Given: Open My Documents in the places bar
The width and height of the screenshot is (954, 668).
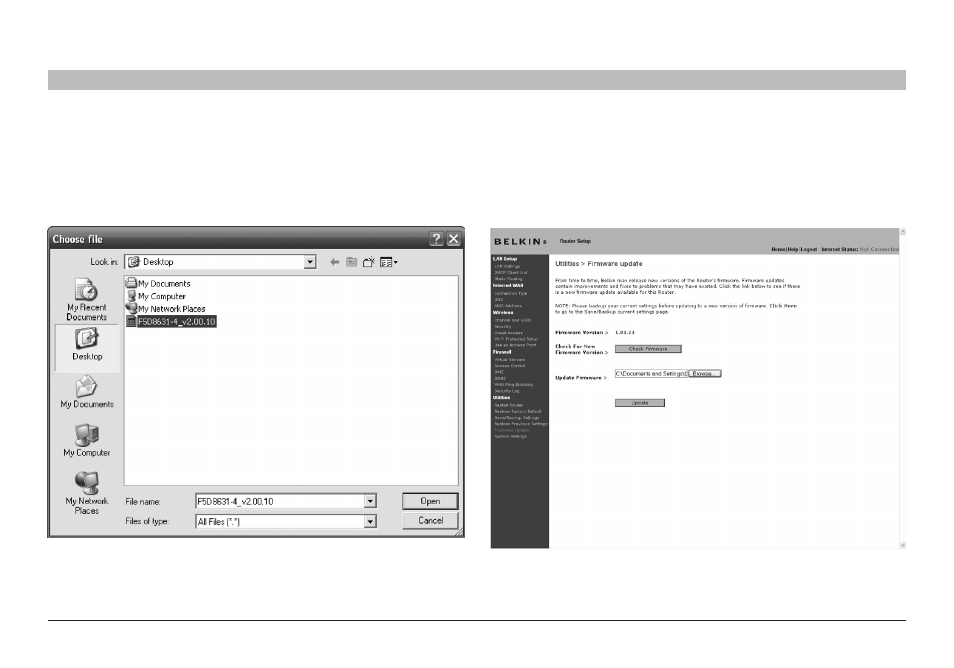Looking at the screenshot, I should 86,392.
